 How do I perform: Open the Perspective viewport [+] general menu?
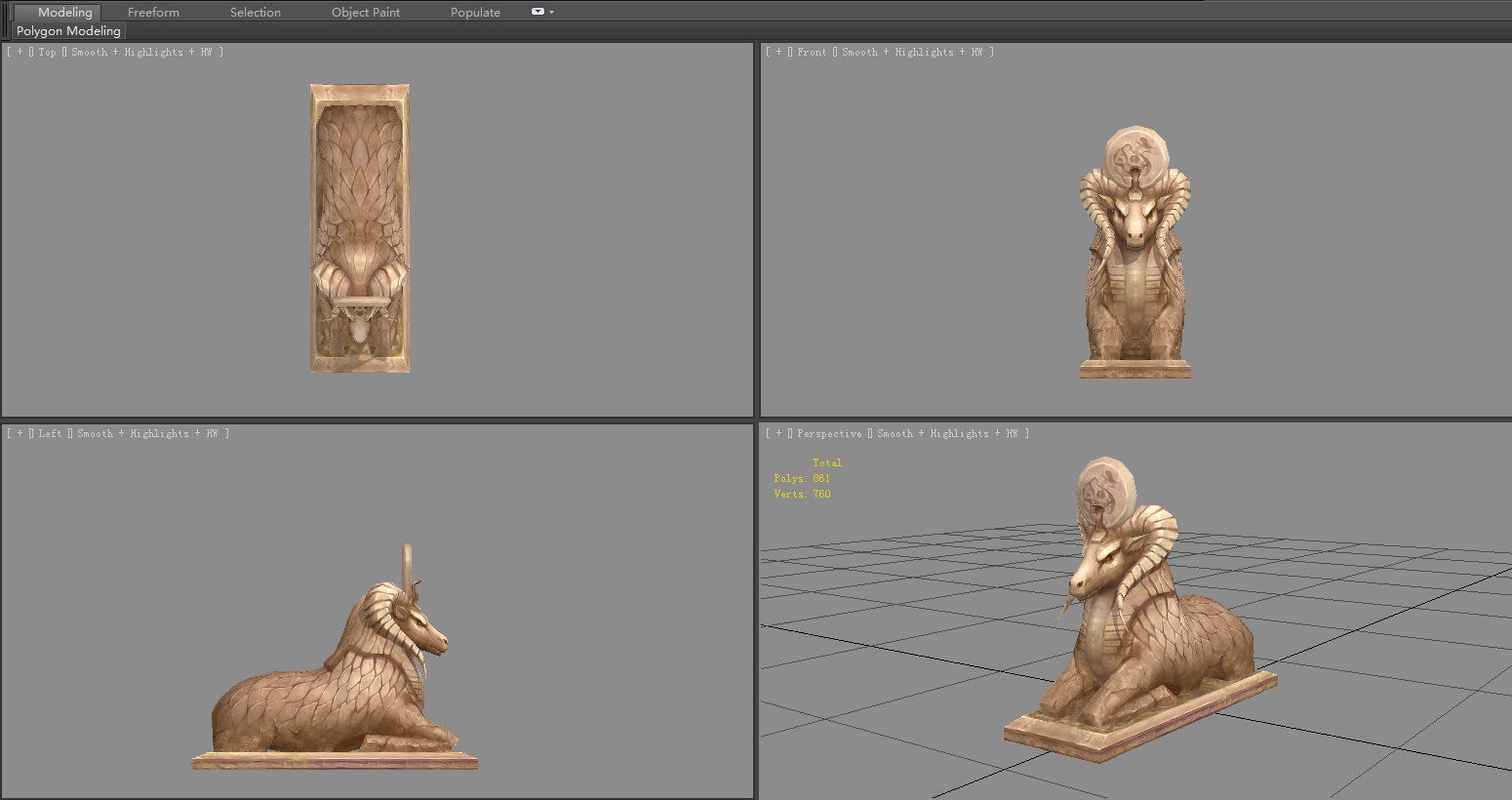pos(779,434)
